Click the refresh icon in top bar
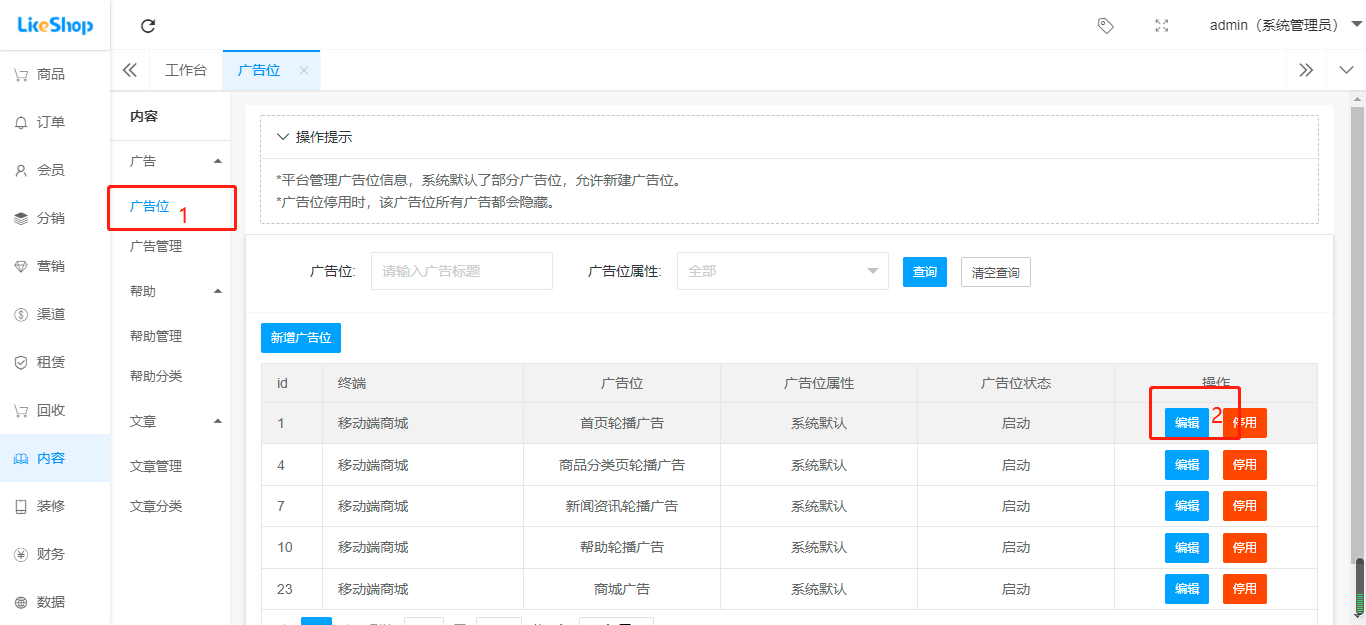1366x625 pixels. [148, 26]
